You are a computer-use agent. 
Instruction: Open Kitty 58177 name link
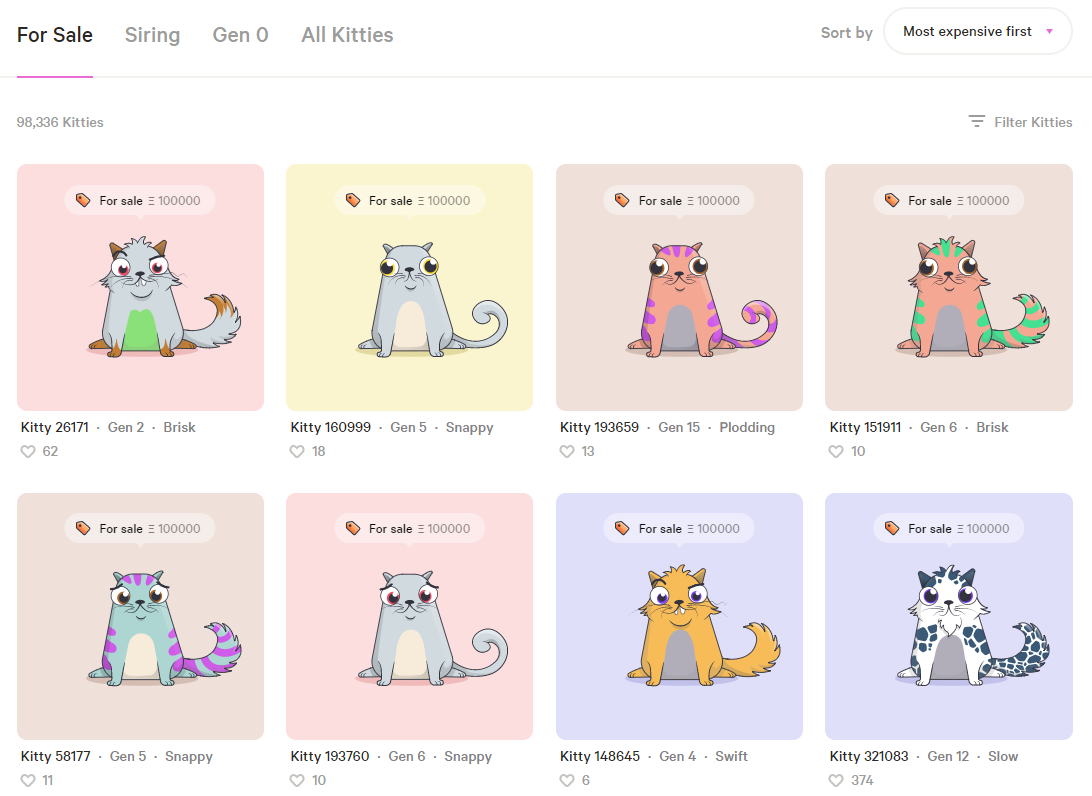tap(56, 756)
